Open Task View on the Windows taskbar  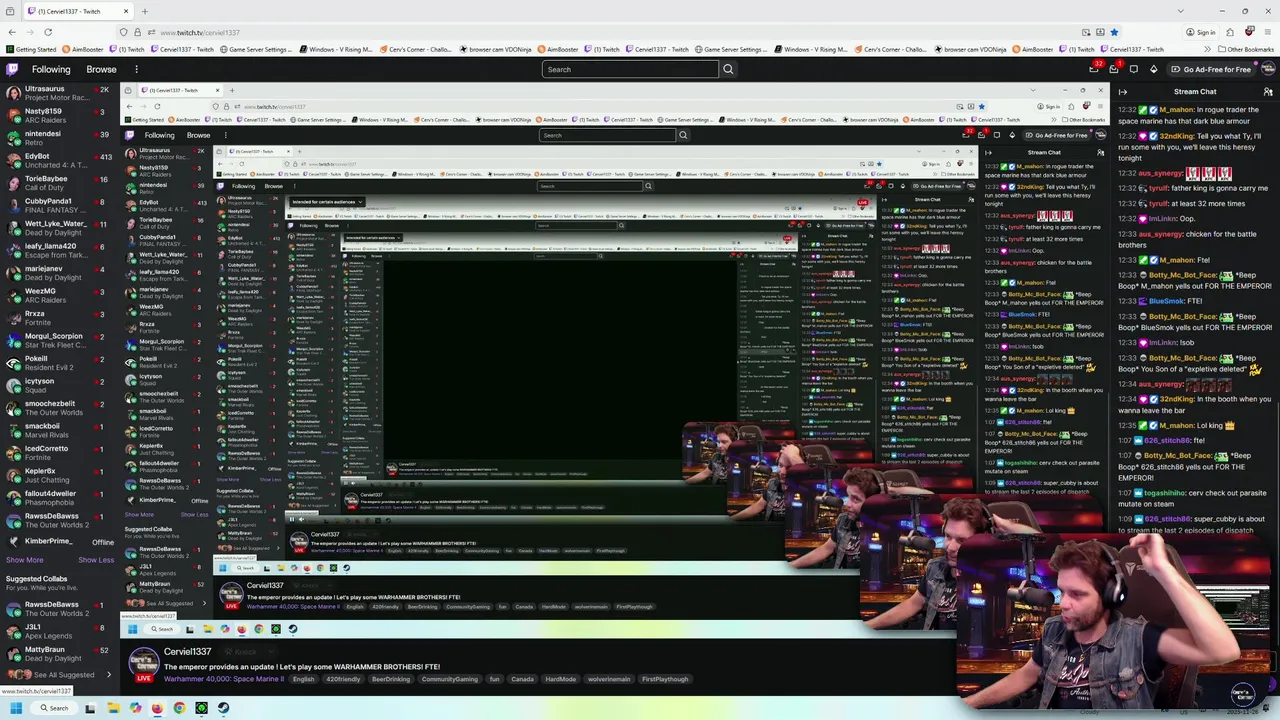coord(90,708)
